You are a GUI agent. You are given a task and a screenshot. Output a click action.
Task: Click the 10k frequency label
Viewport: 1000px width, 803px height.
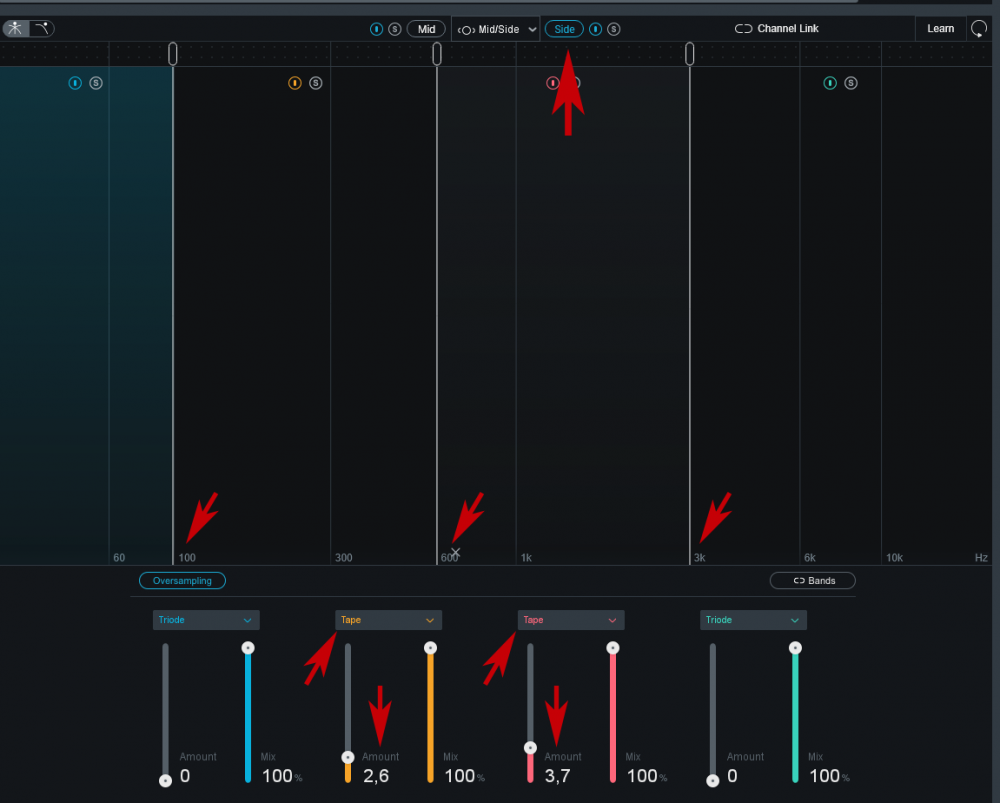[894, 557]
